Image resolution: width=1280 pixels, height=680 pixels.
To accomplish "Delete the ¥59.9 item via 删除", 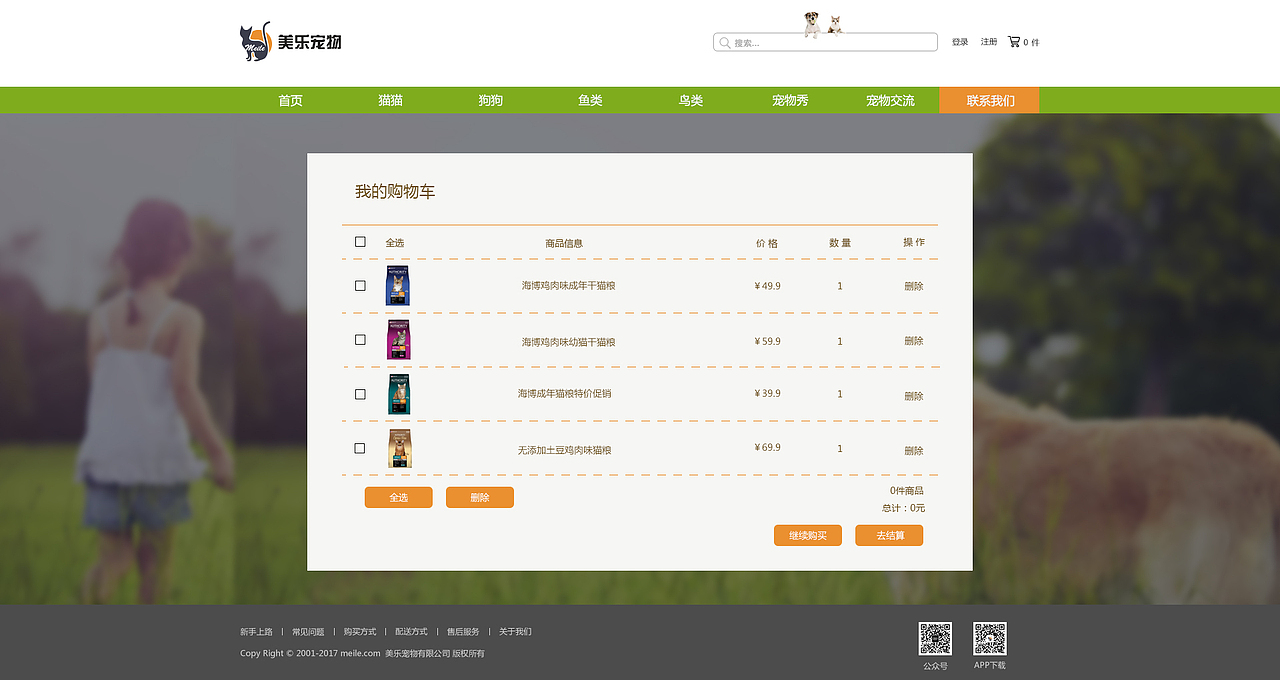I will pos(914,341).
